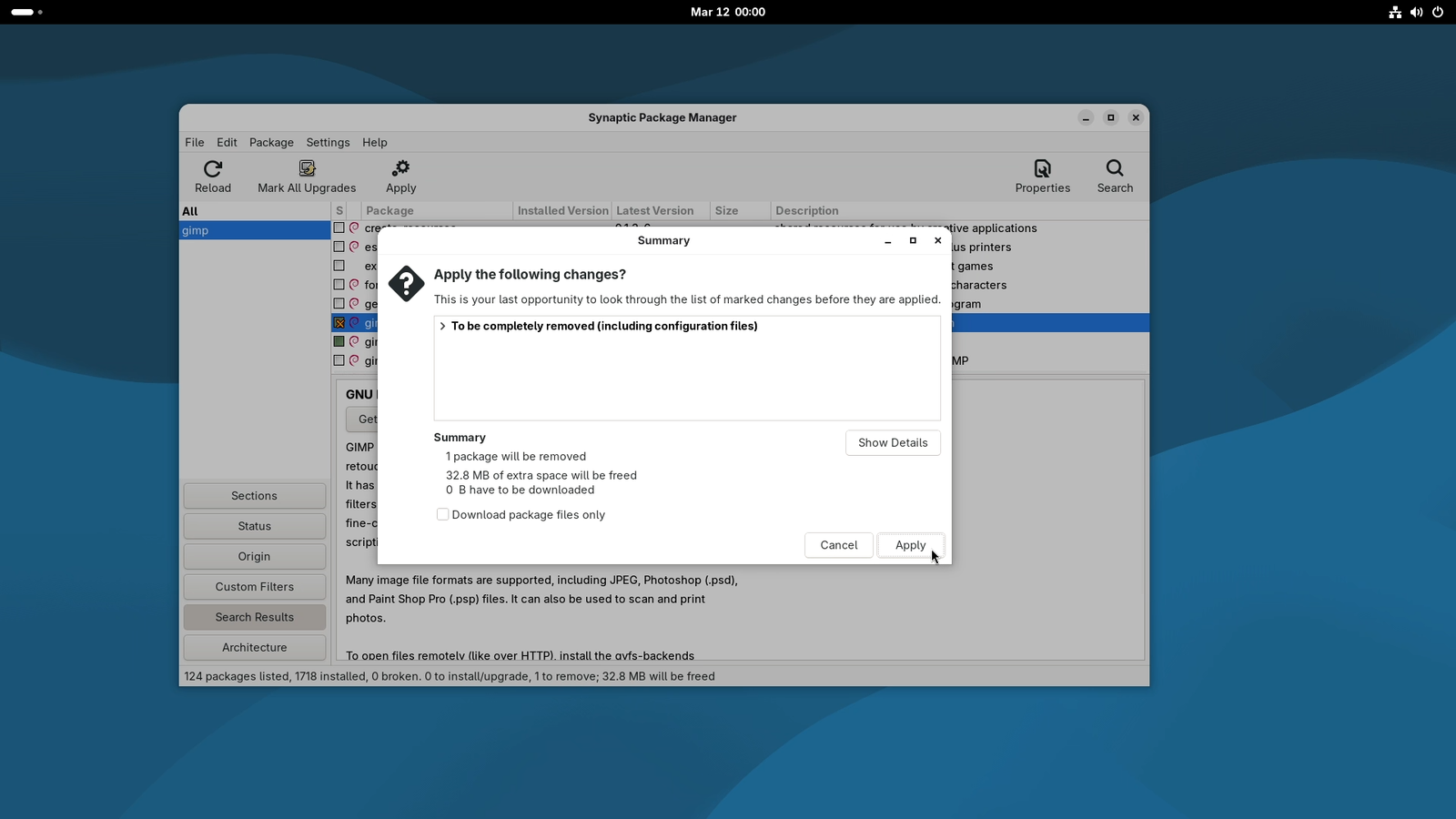This screenshot has width=1456, height=819.
Task: Click the Debian swirl icon beside create-resources
Action: (x=353, y=227)
